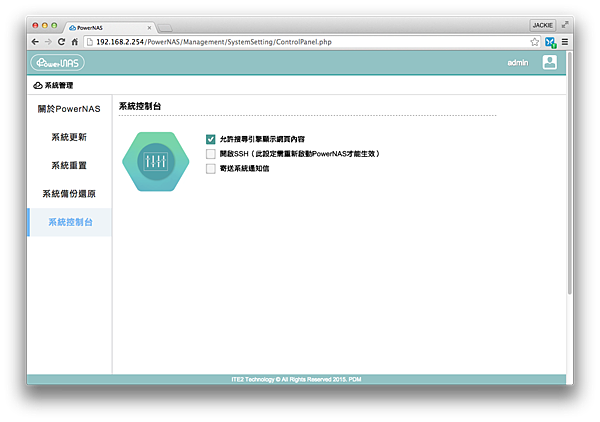Click the 系統管理 breadcrumb text
The height and width of the screenshot is (422, 600).
[x=59, y=85]
